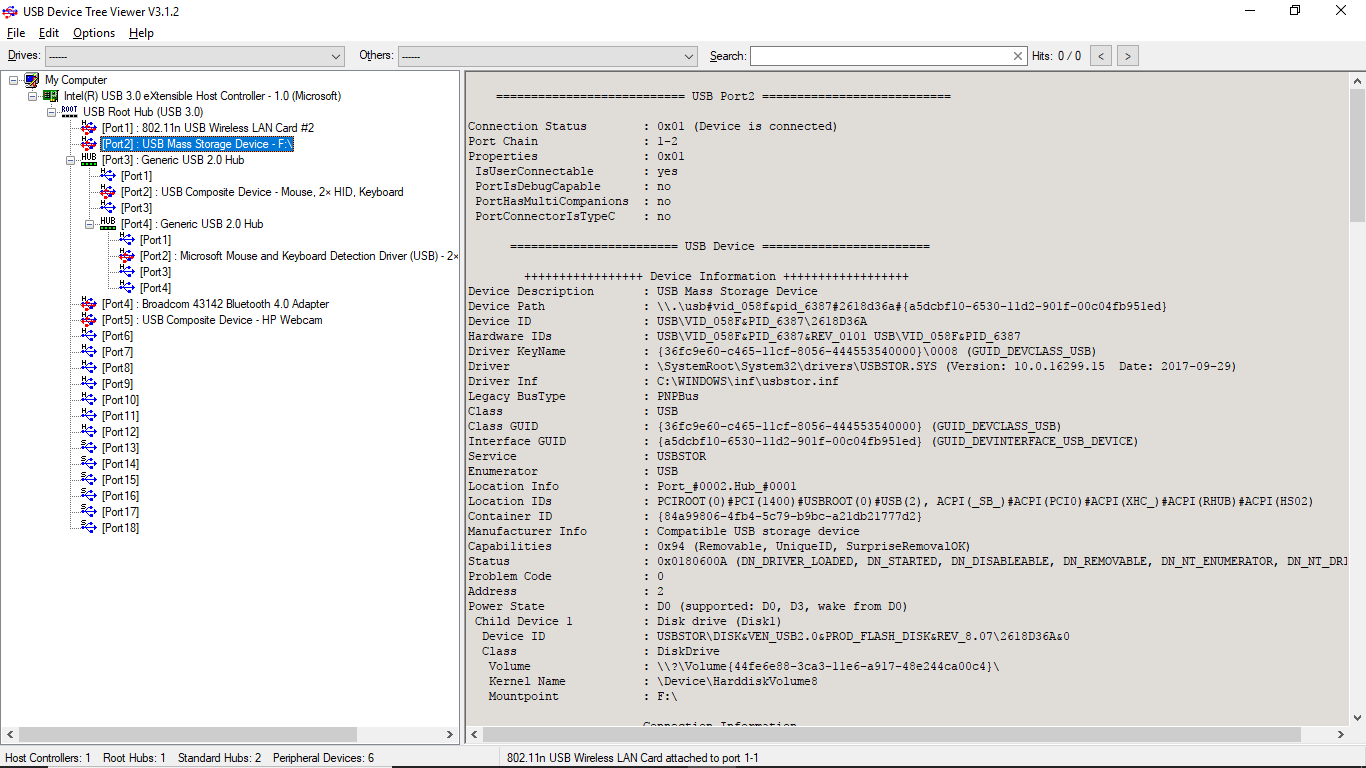Click the My Computer icon in tree
The width and height of the screenshot is (1366, 768).
[x=31, y=80]
